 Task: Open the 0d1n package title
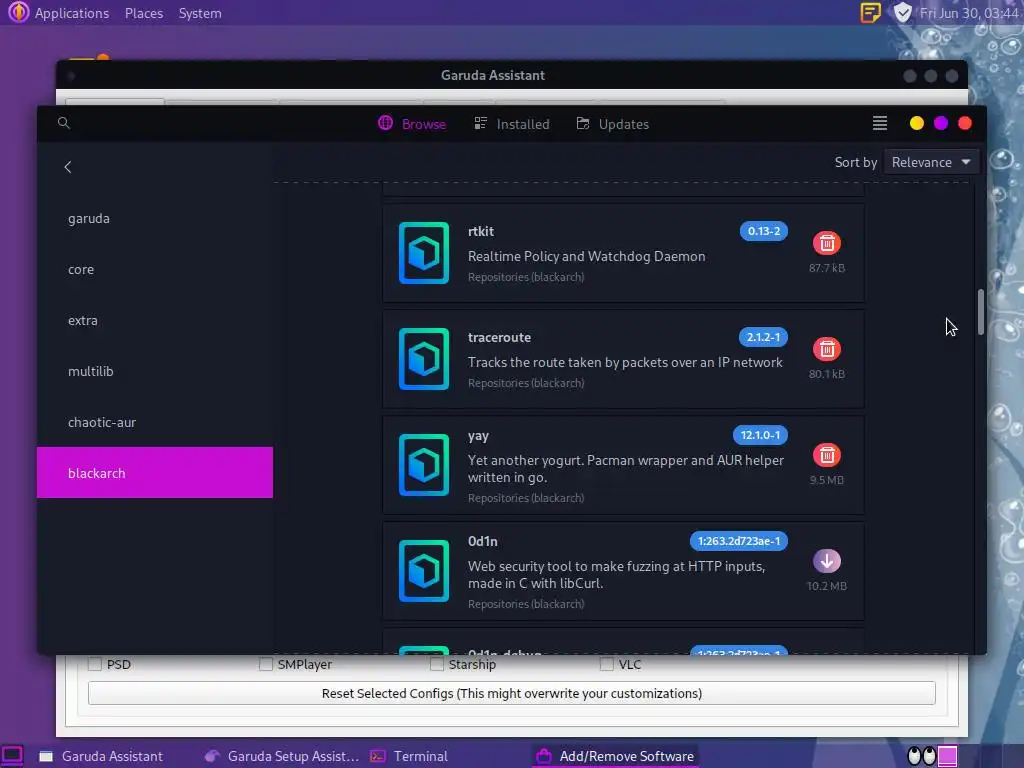point(483,541)
